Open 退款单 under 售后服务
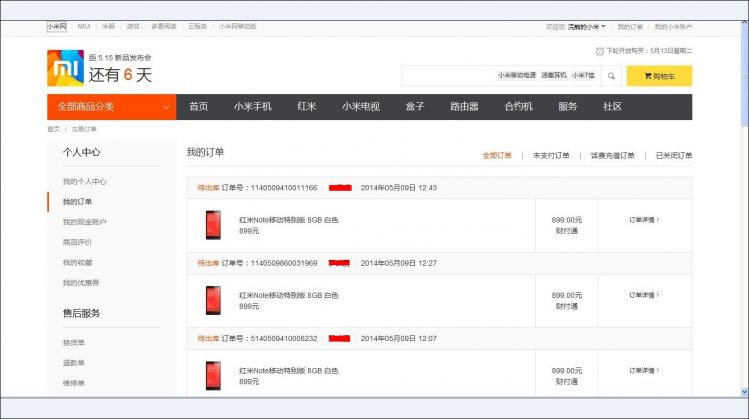This screenshot has height=419, width=749. [x=74, y=363]
